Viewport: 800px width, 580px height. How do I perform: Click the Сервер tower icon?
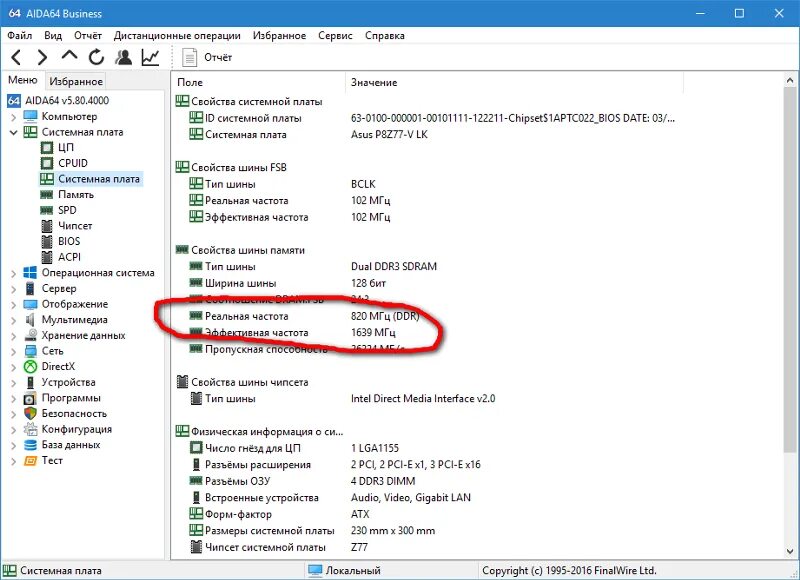(x=30, y=288)
